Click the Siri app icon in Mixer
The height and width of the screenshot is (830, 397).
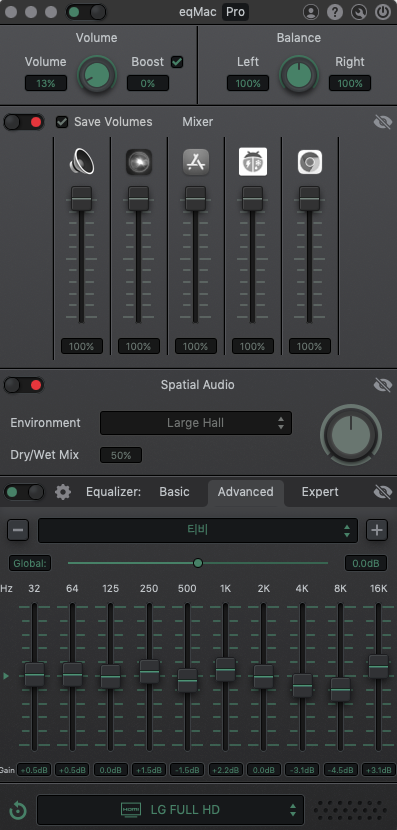[x=139, y=161]
